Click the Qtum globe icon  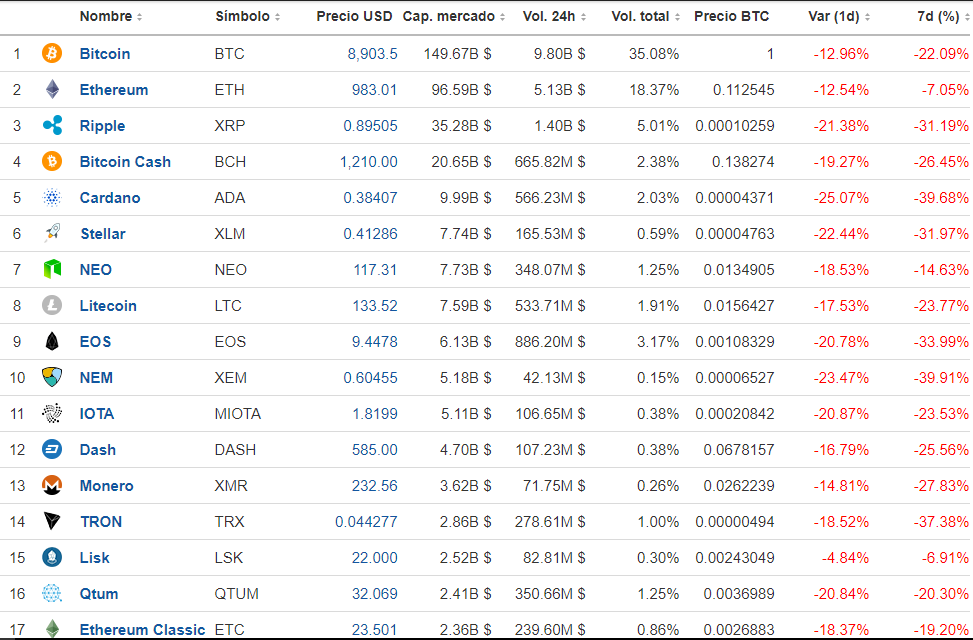(x=52, y=593)
